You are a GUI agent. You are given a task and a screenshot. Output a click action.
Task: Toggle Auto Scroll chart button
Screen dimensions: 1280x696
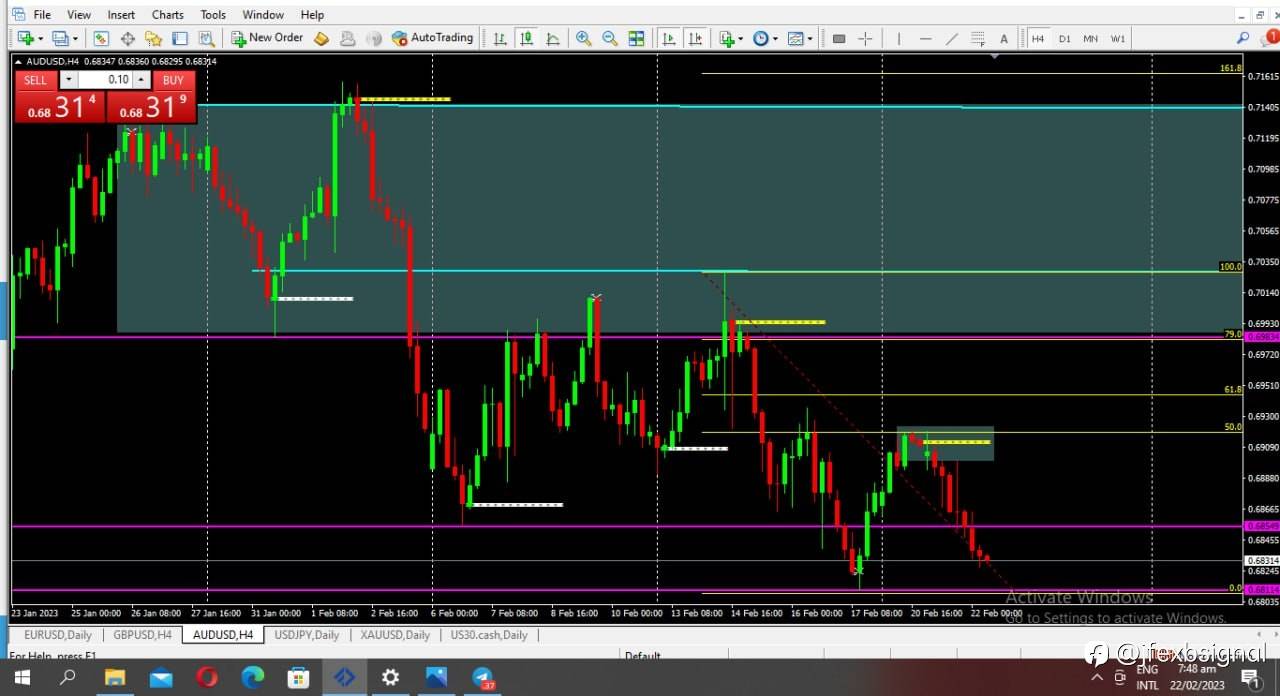tap(668, 38)
